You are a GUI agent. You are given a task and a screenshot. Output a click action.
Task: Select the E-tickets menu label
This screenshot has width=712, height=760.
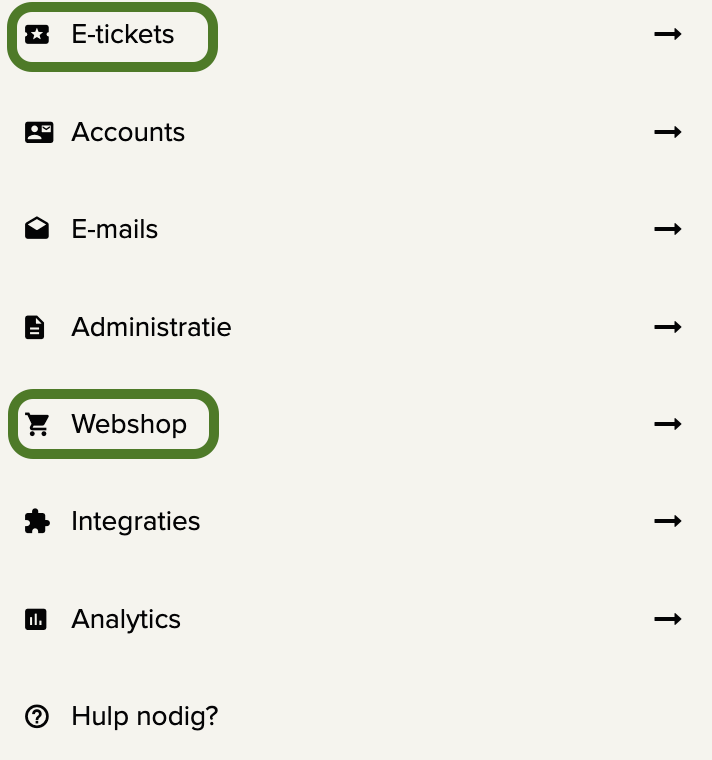(123, 34)
